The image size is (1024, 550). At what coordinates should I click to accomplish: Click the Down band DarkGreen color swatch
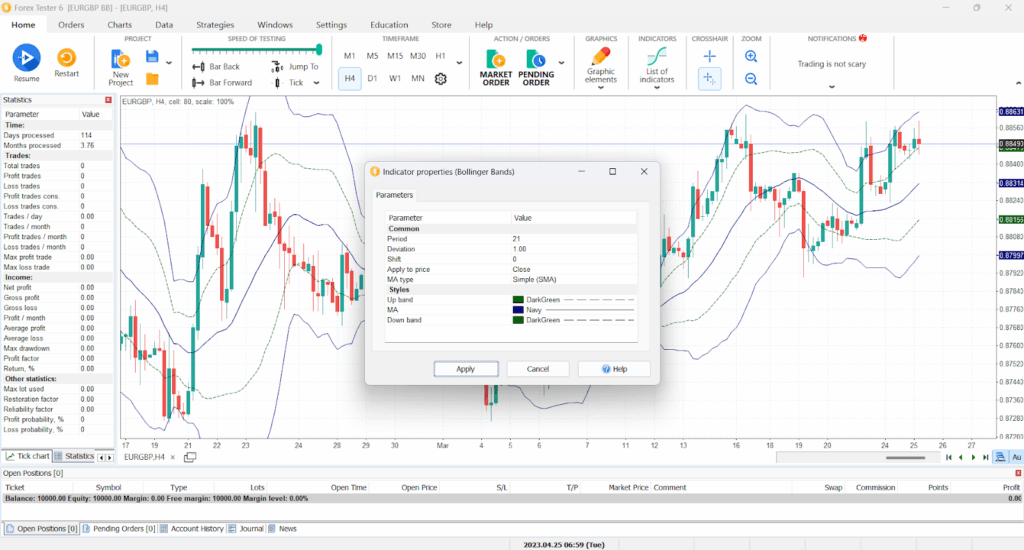click(518, 320)
